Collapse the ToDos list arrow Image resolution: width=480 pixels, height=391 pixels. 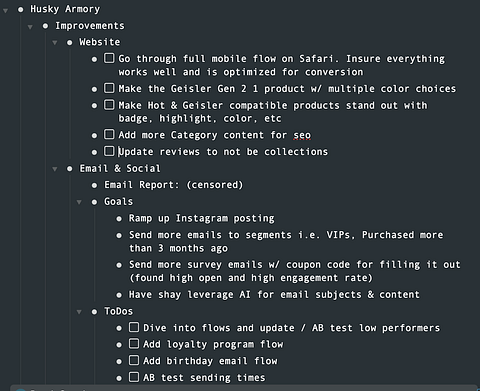pos(79,312)
